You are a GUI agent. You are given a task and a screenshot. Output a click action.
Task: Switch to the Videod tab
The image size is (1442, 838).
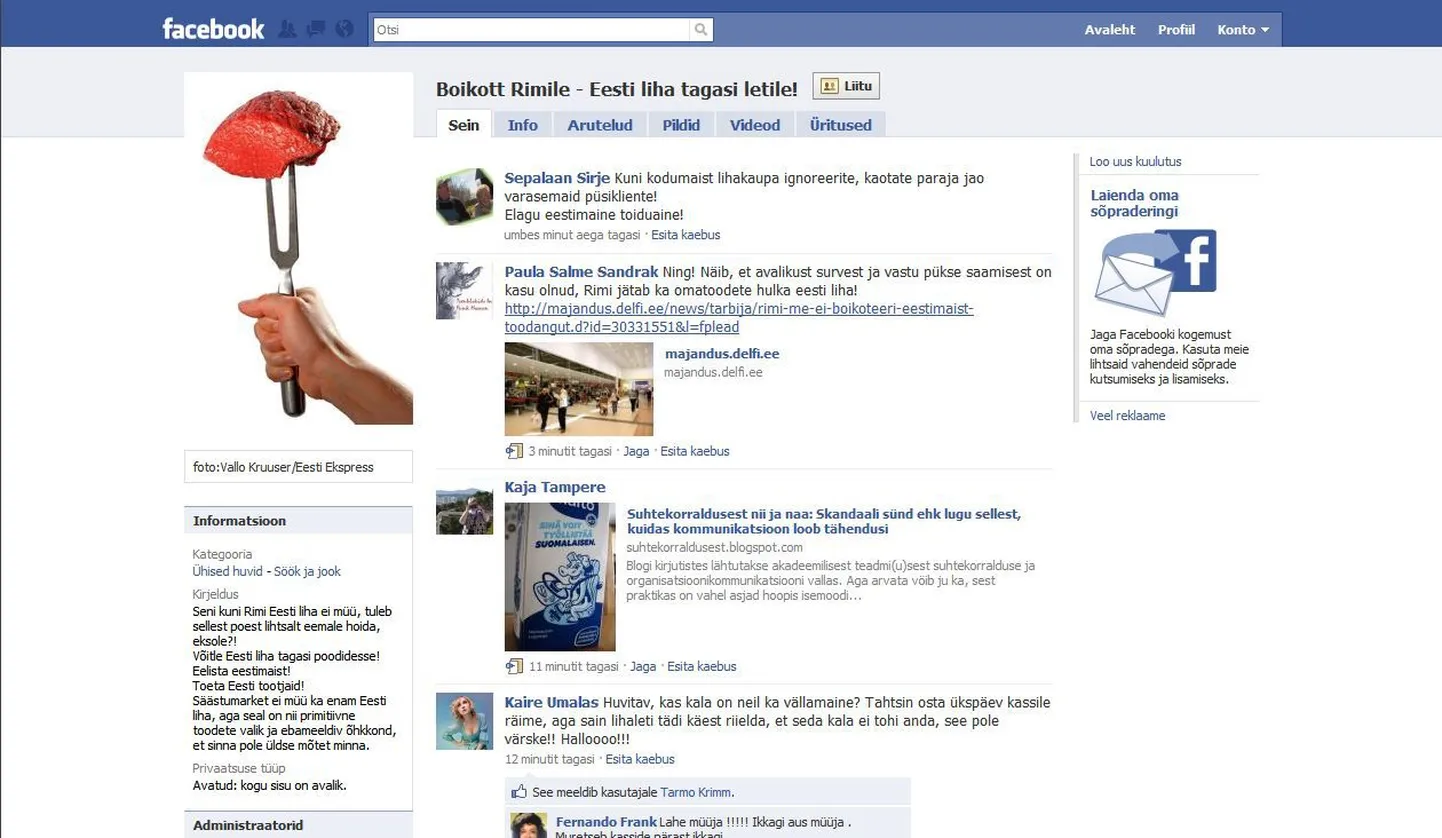pos(755,125)
